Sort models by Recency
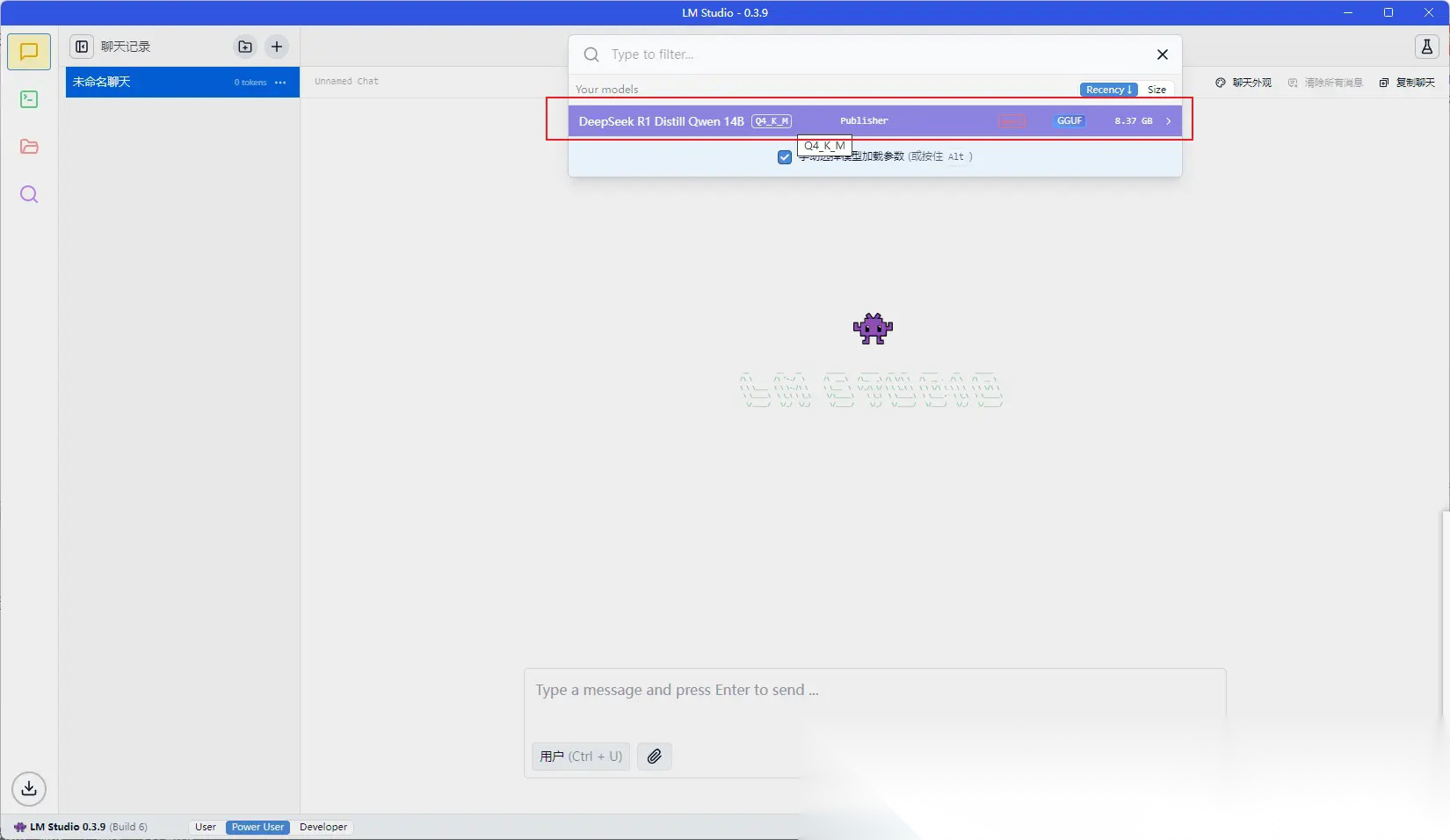 [1108, 90]
